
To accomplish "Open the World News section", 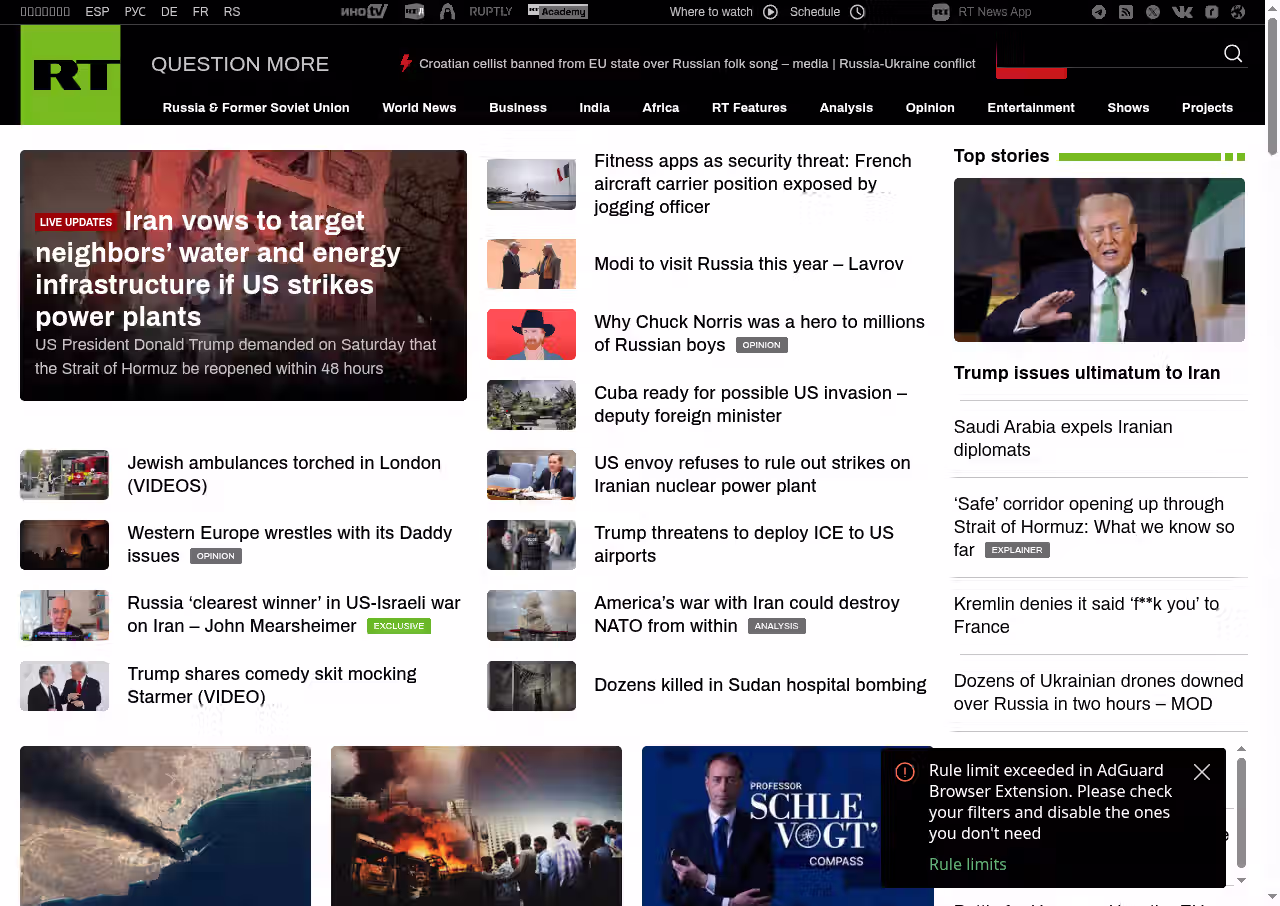I will 419,108.
